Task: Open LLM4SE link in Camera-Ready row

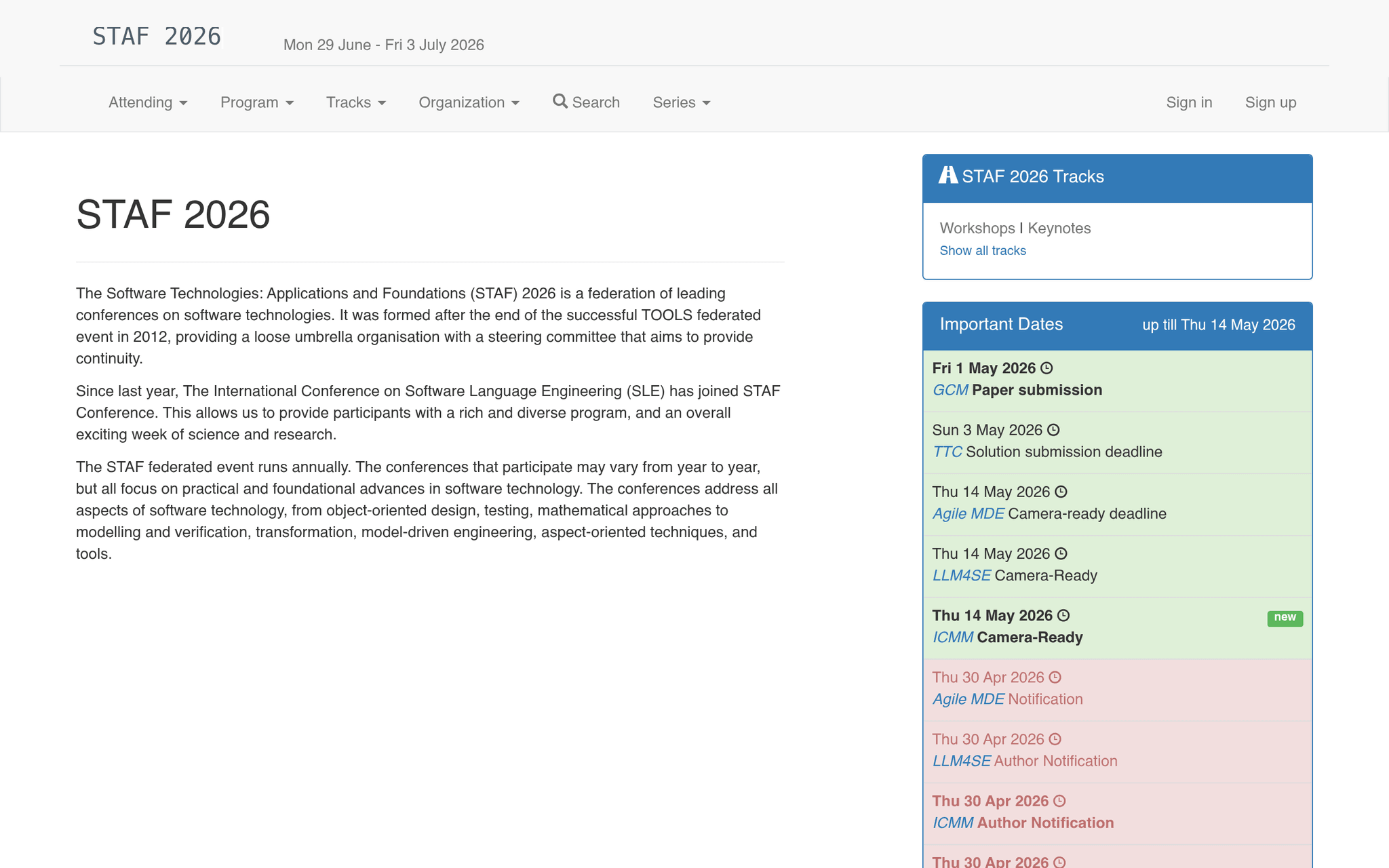Action: coord(961,575)
